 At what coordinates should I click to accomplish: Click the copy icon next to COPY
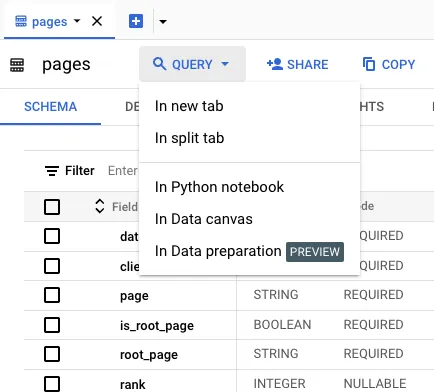369,64
